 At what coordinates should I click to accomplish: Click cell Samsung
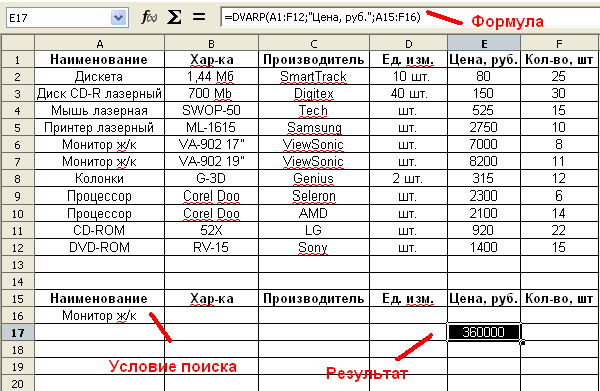(x=314, y=127)
